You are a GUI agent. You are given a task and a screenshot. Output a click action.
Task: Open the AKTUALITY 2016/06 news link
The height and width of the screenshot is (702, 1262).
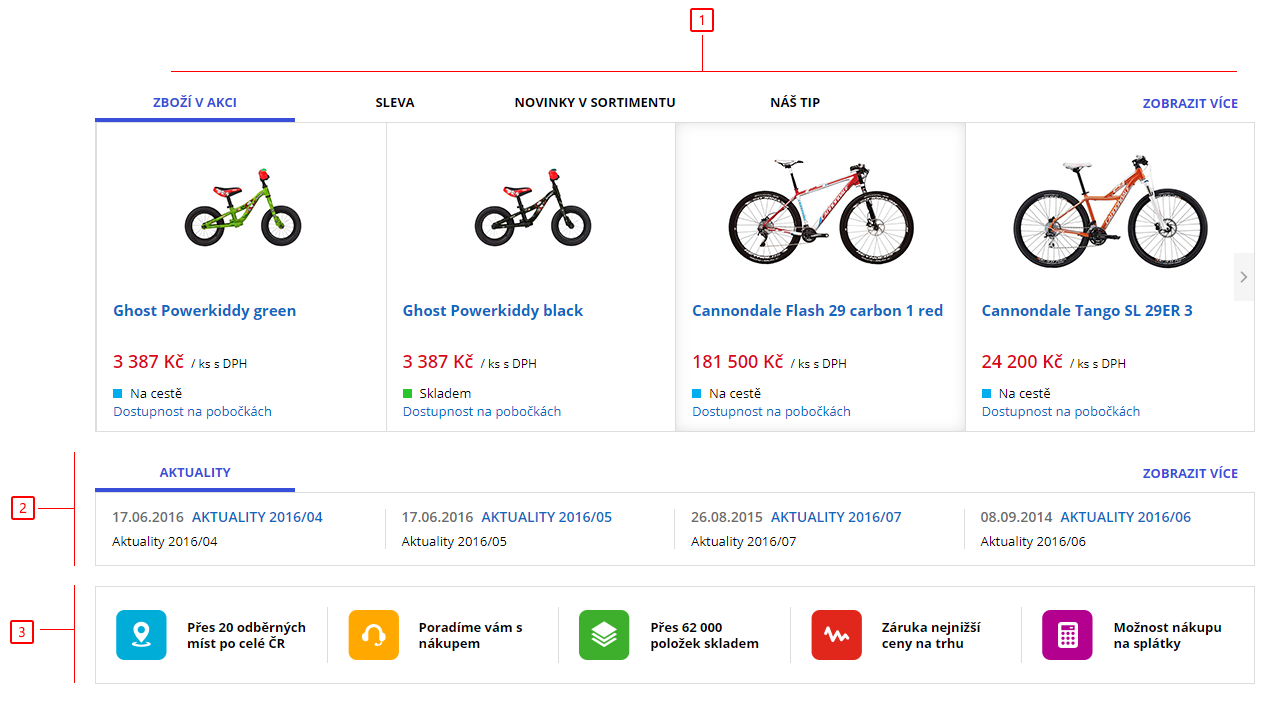coord(1126,517)
